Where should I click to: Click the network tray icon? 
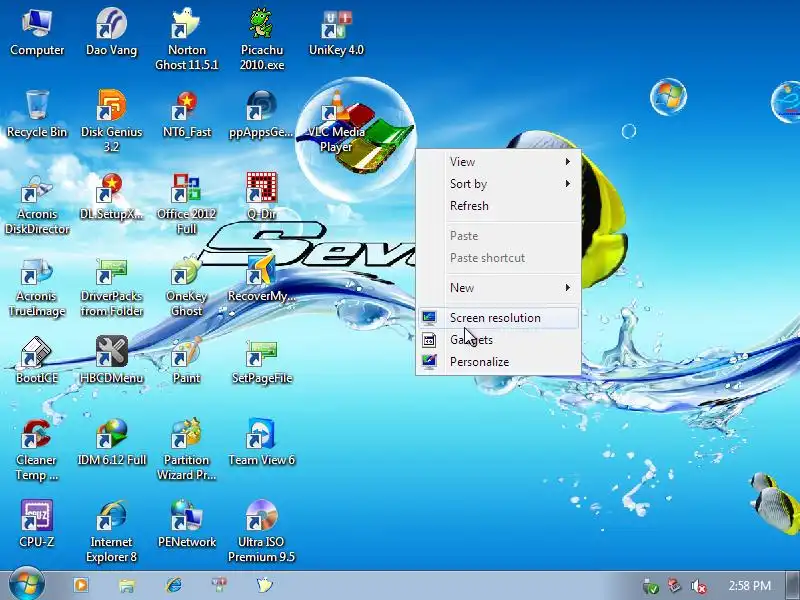click(674, 586)
